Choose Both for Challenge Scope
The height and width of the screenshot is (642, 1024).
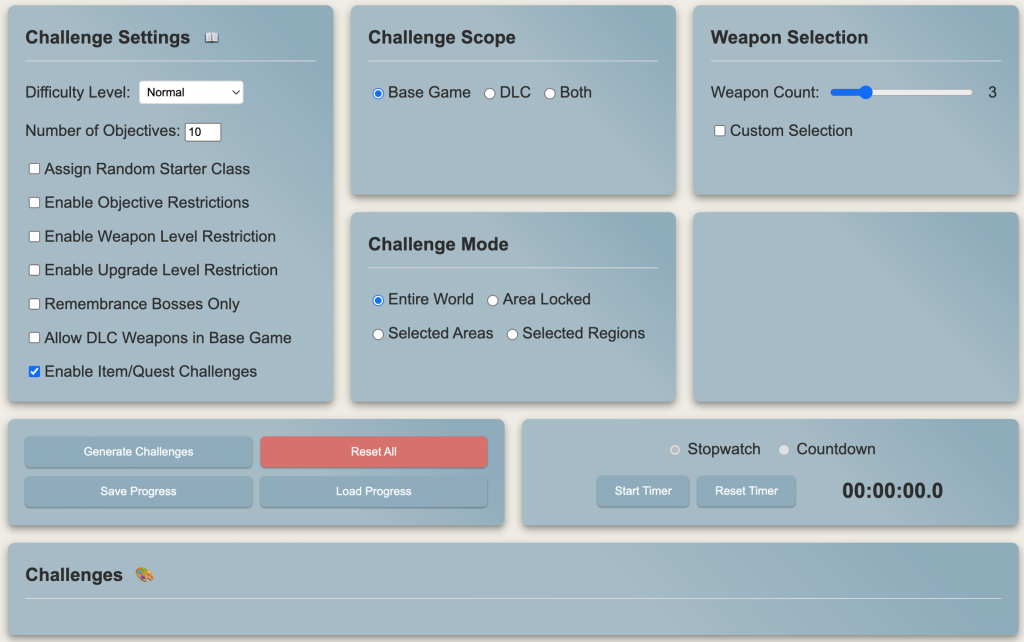pos(550,93)
